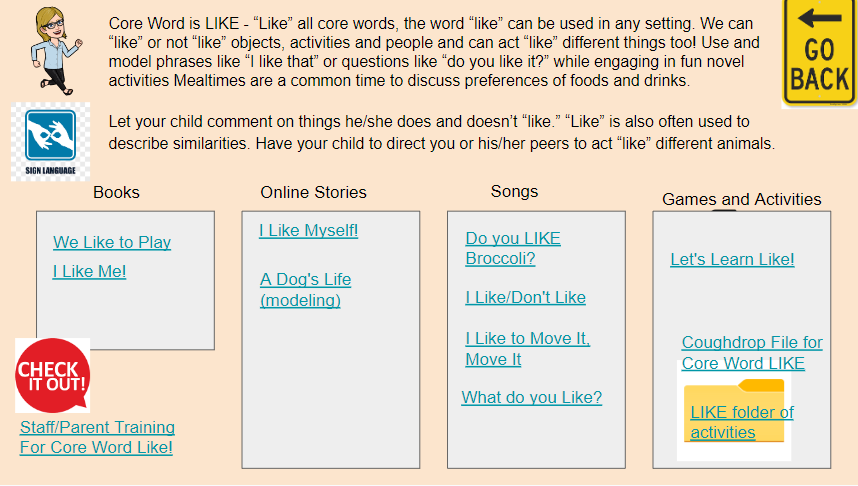Open I Like to Move It song

pyautogui.click(x=527, y=349)
